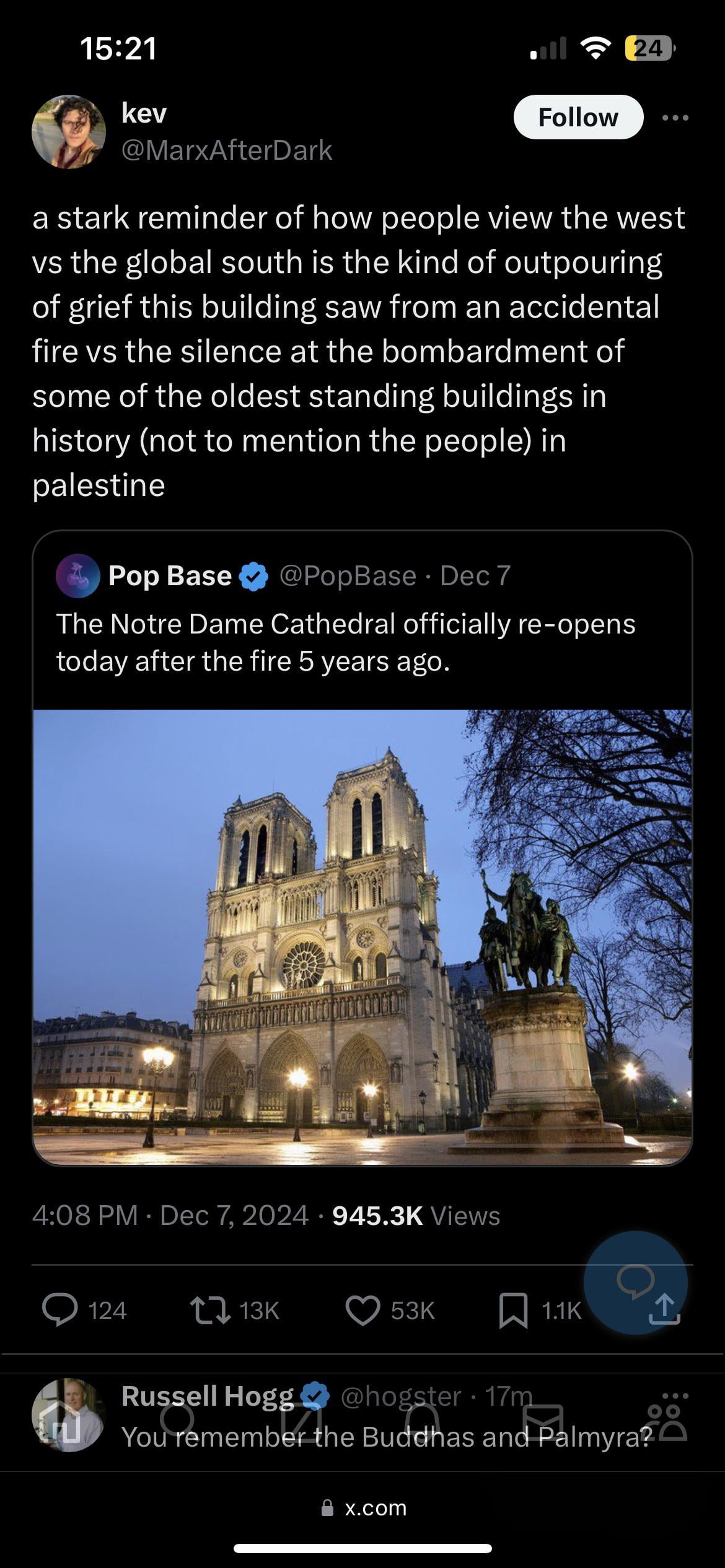Open kev's profile picture avatar
Viewport: 725px width, 1568px height.
(x=69, y=132)
